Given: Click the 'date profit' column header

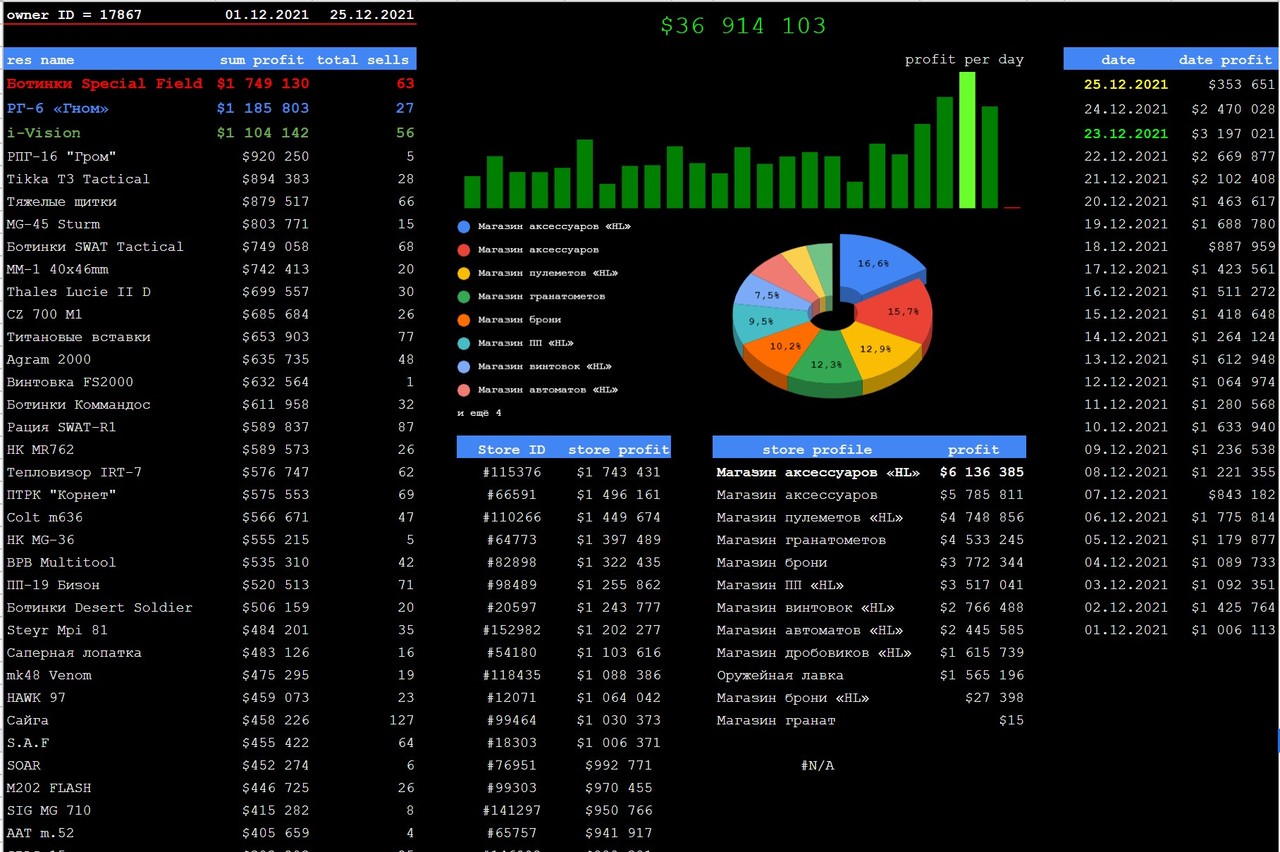Looking at the screenshot, I should click(1225, 60).
